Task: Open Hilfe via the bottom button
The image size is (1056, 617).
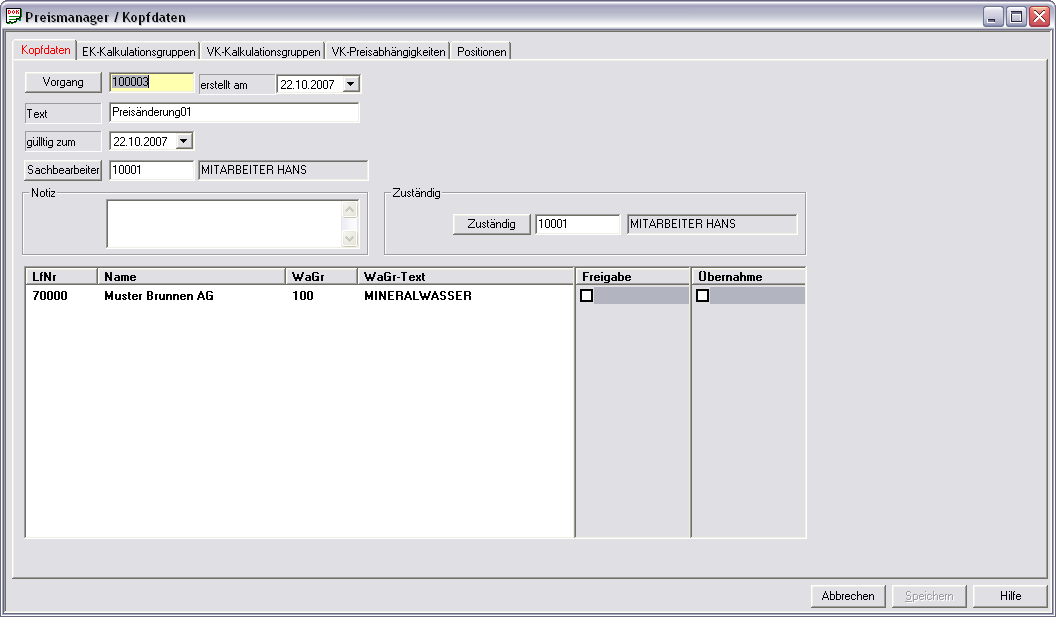Action: point(1010,596)
